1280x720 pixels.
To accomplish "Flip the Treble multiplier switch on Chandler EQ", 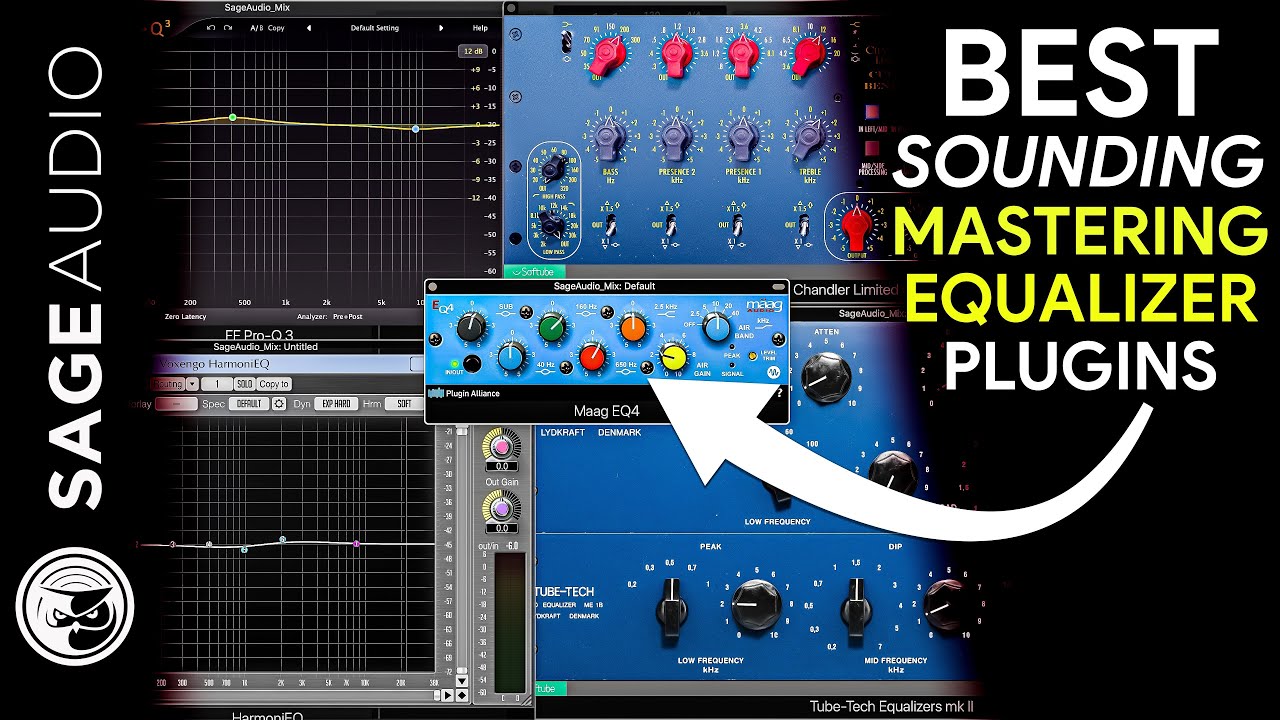I will [804, 225].
